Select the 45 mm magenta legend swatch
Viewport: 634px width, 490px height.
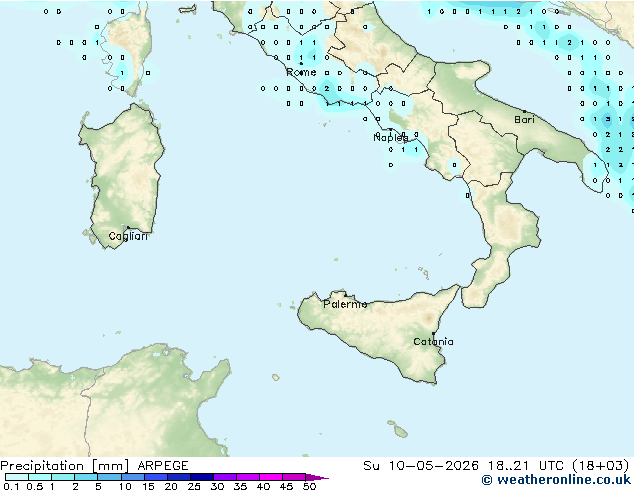pos(294,477)
